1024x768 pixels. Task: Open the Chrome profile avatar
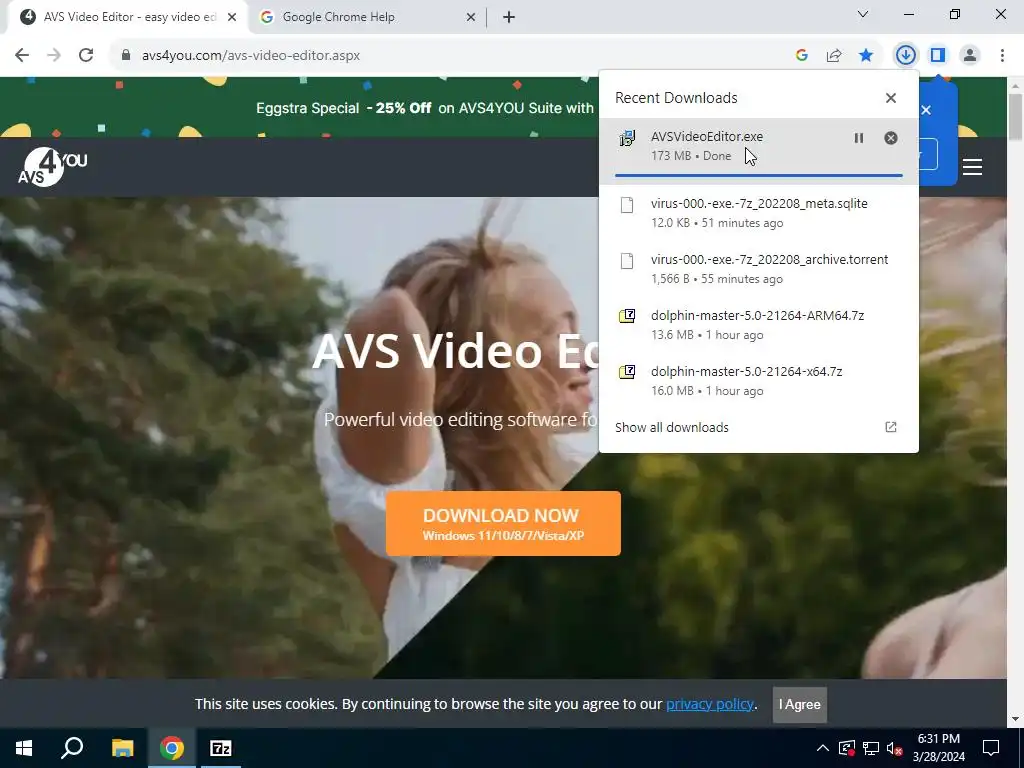(970, 56)
